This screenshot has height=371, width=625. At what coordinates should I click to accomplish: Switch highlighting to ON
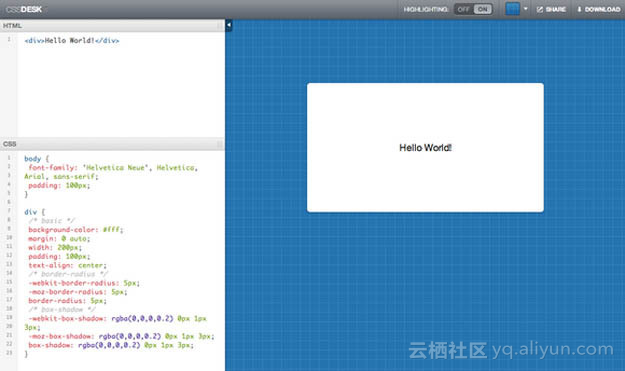coord(483,9)
